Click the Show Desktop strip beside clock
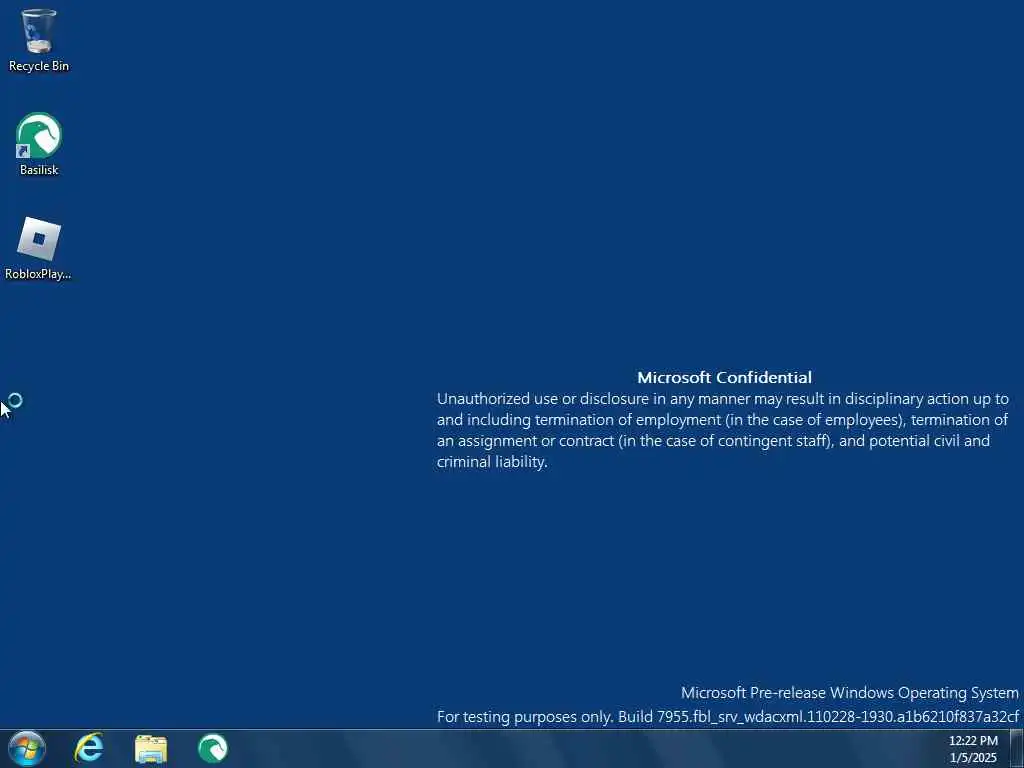This screenshot has height=768, width=1024. tap(1017, 748)
